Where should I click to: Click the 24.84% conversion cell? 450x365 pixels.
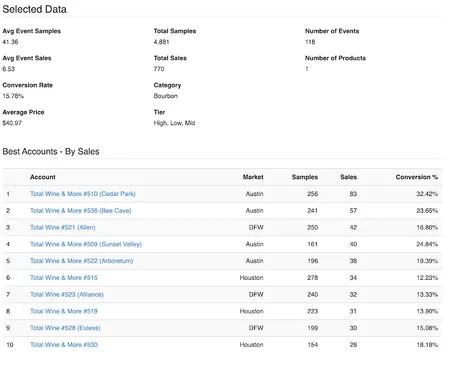point(427,244)
